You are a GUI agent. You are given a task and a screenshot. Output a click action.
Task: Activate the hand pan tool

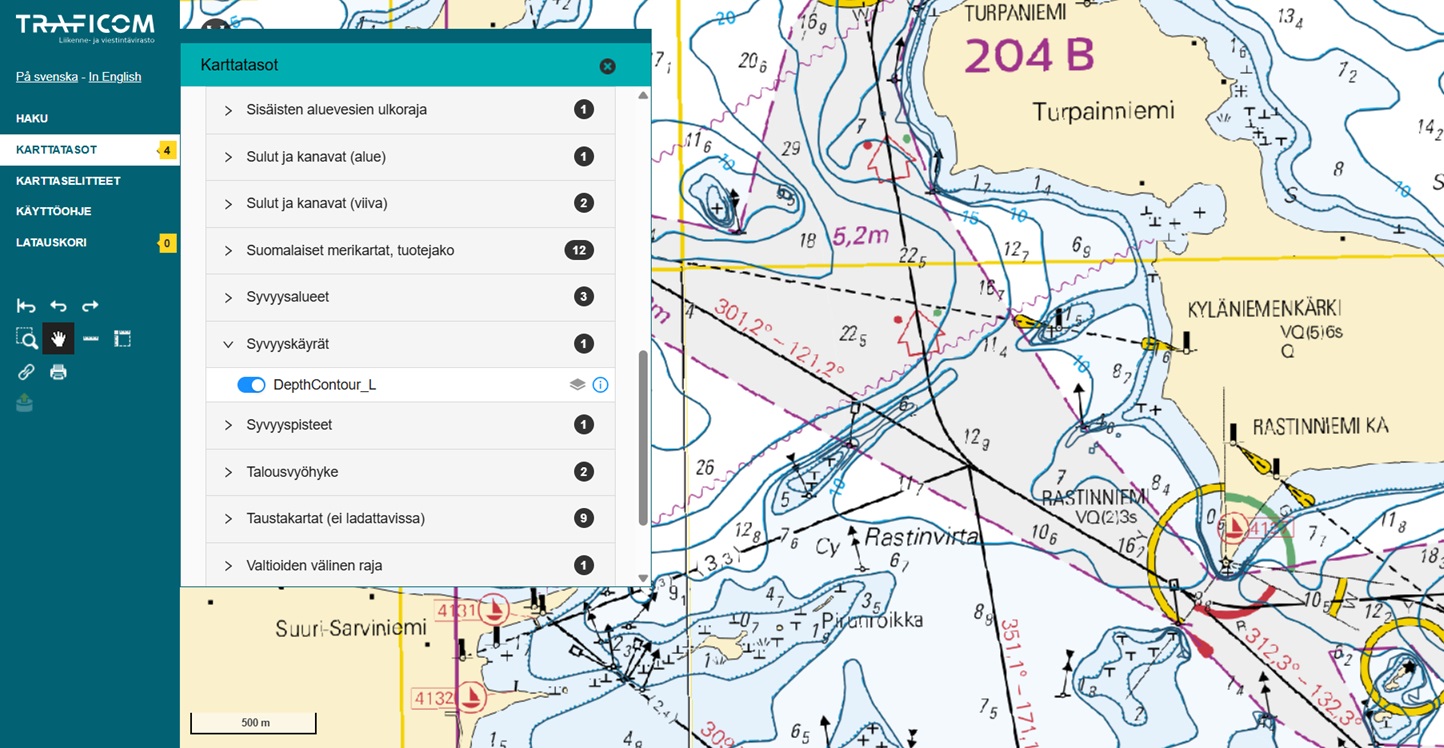pyautogui.click(x=58, y=339)
